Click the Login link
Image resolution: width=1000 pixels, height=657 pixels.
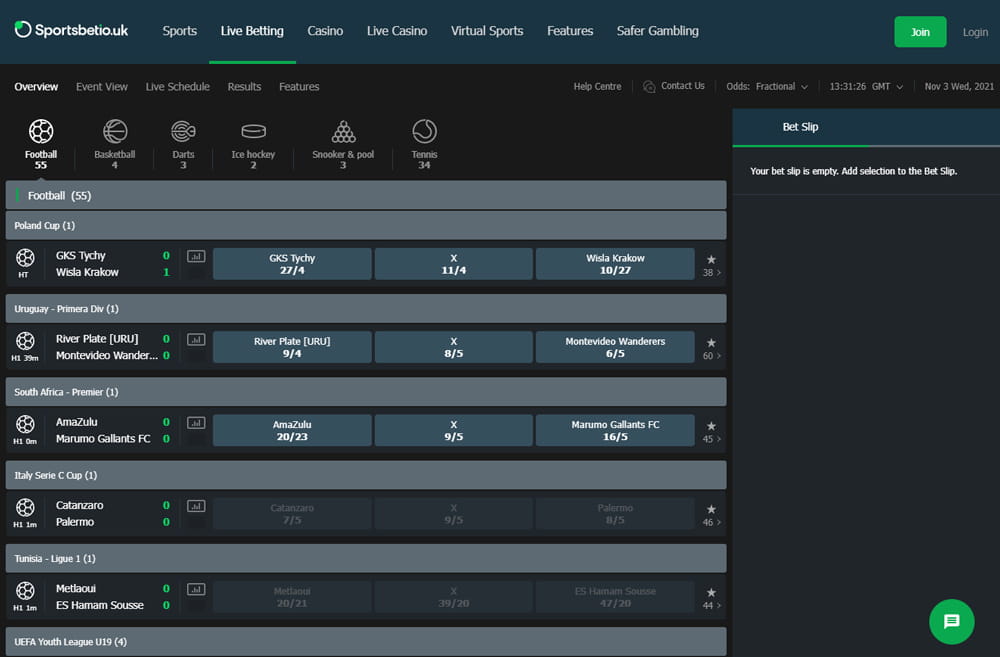(975, 32)
